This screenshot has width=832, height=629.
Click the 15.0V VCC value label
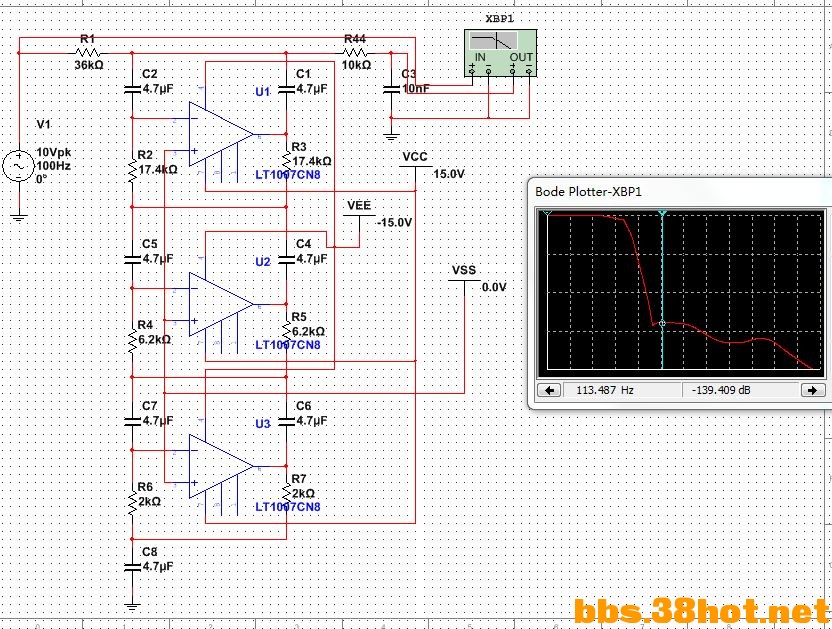449,174
